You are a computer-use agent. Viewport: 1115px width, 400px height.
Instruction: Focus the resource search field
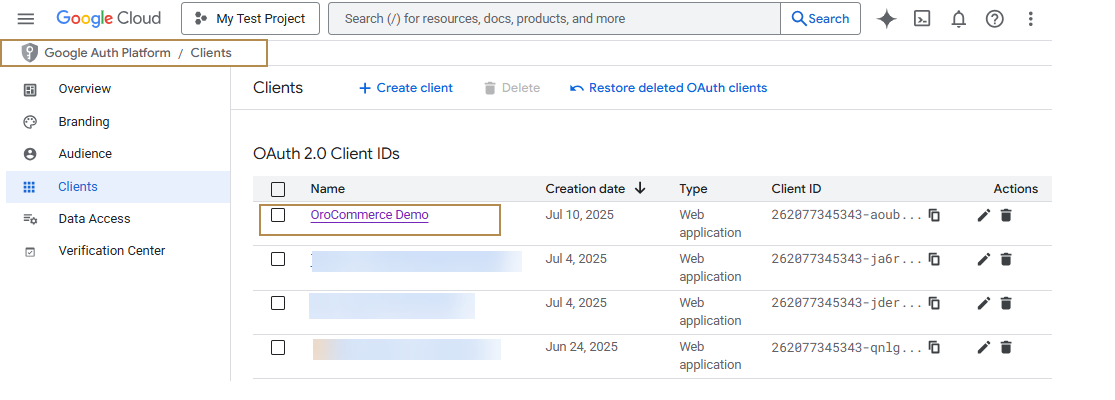click(555, 18)
